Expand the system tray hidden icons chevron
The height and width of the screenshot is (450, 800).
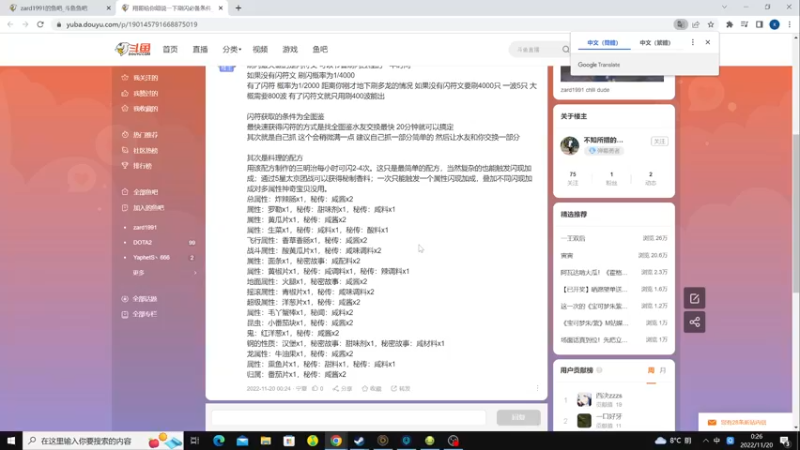[x=706, y=441]
